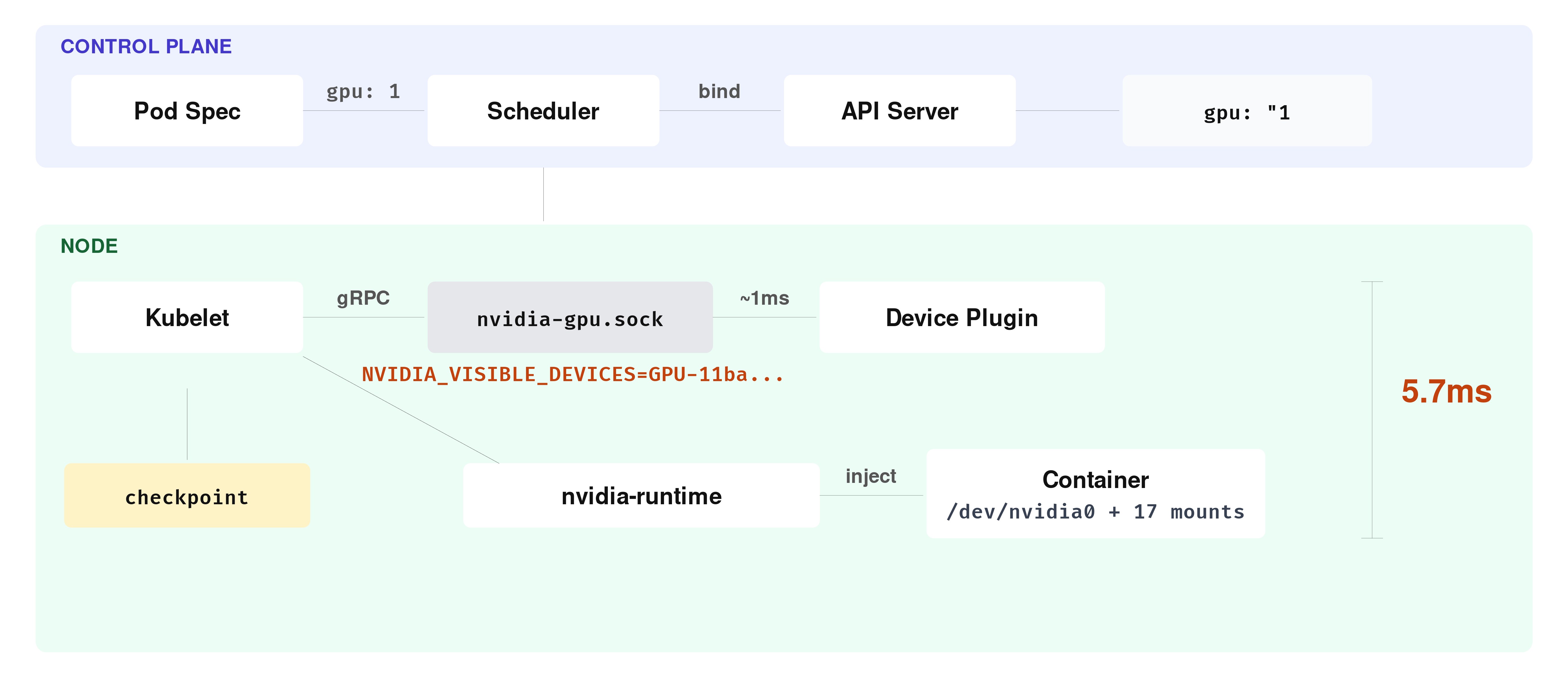Click the inject connection label
This screenshot has height=677, width=1568.
[871, 475]
